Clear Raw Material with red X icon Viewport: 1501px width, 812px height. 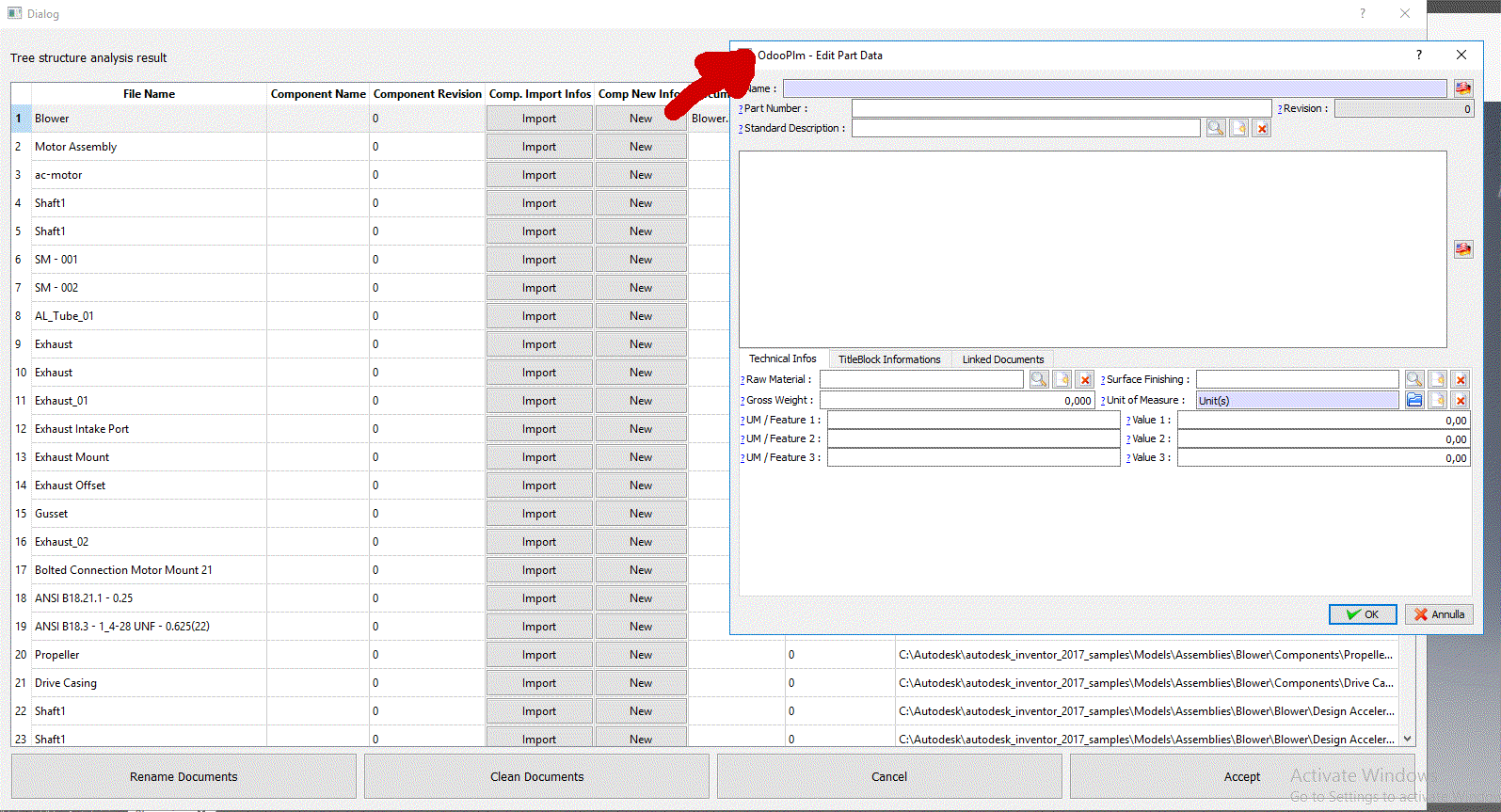coord(1085,379)
